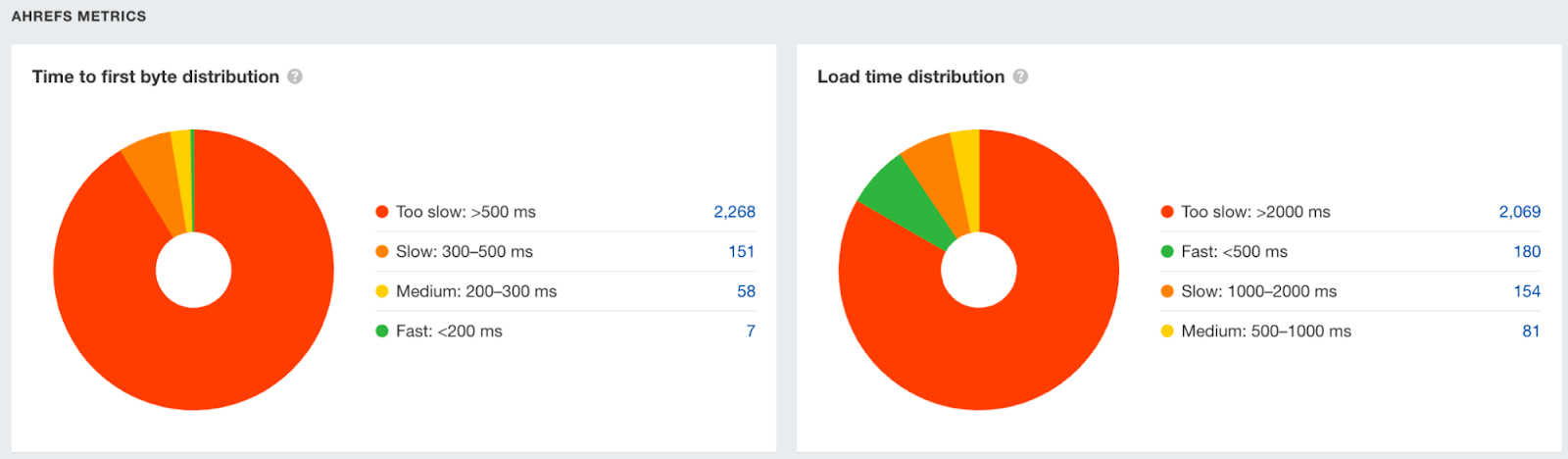This screenshot has width=1568, height=459.
Task: Click the 58 medium TTFB pages count
Action: point(746,291)
